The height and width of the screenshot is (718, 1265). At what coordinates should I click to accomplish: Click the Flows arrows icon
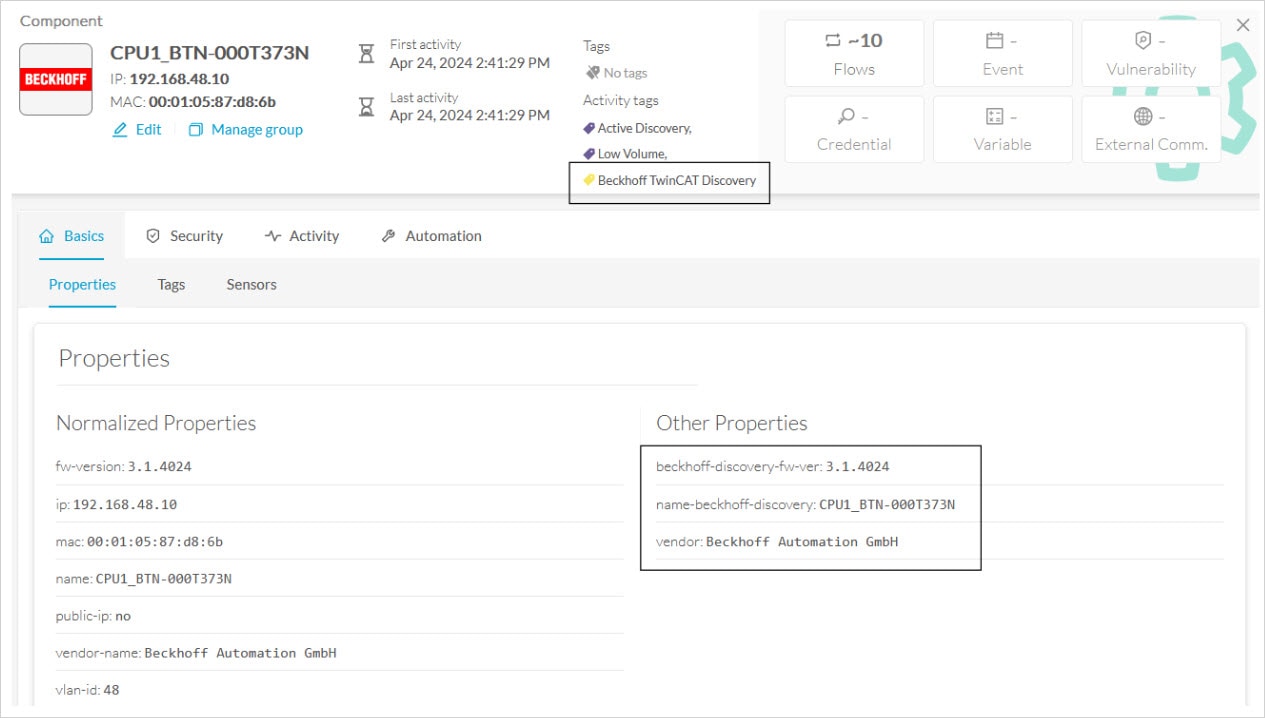coord(833,40)
